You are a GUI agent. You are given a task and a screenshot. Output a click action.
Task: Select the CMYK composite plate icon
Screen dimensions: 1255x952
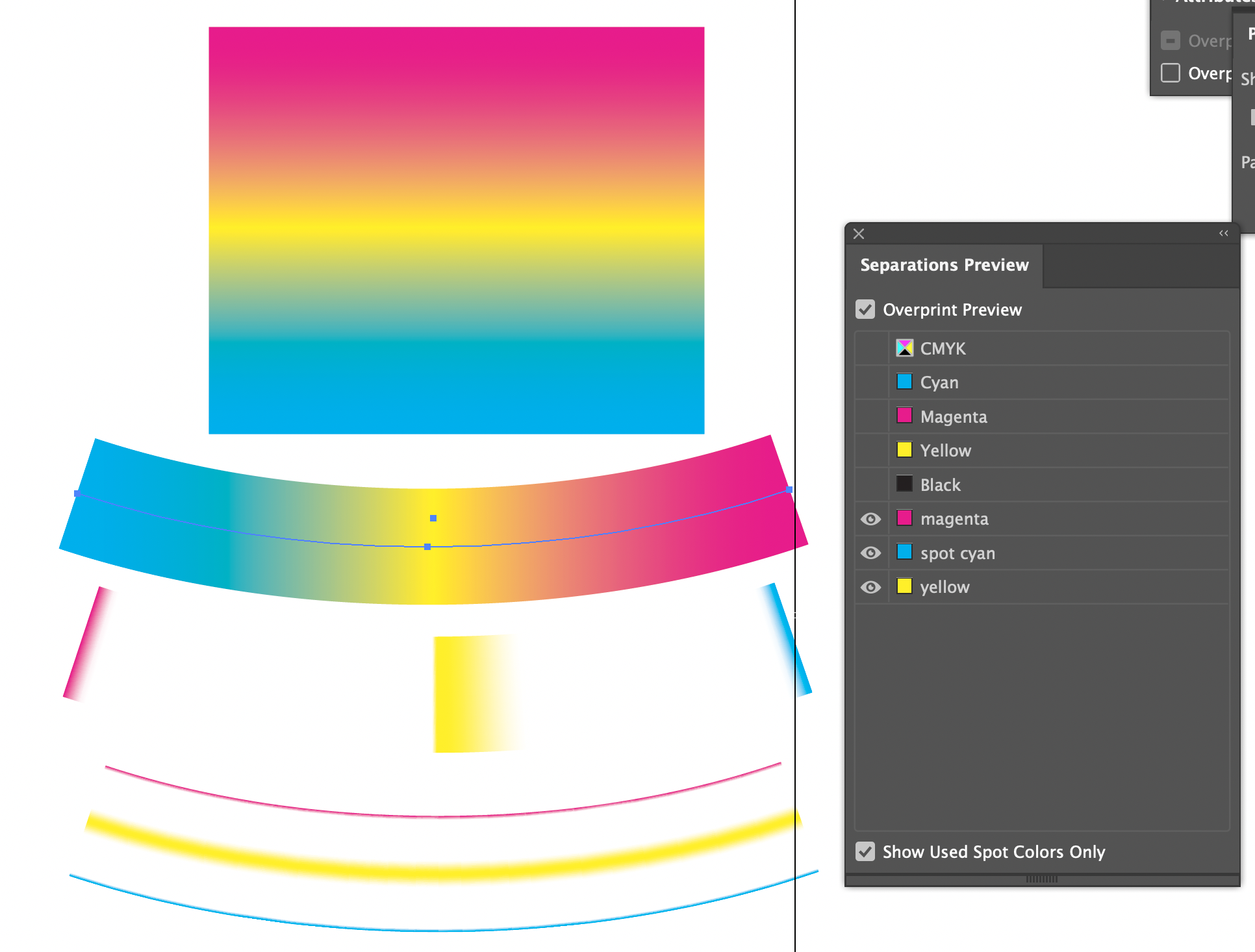904,347
